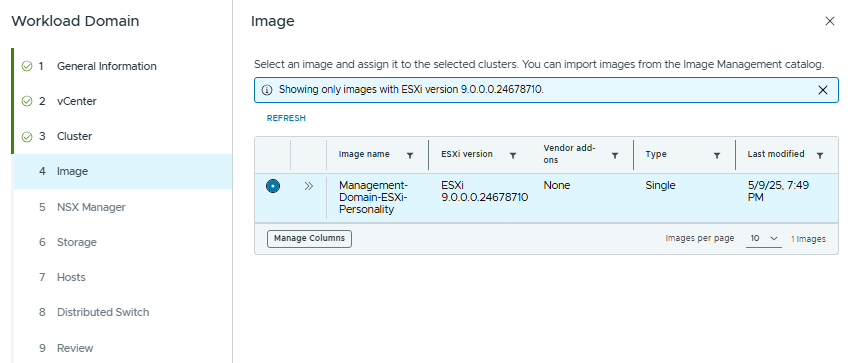The width and height of the screenshot is (850, 363).
Task: Filter the Image name column
Action: [x=410, y=155]
